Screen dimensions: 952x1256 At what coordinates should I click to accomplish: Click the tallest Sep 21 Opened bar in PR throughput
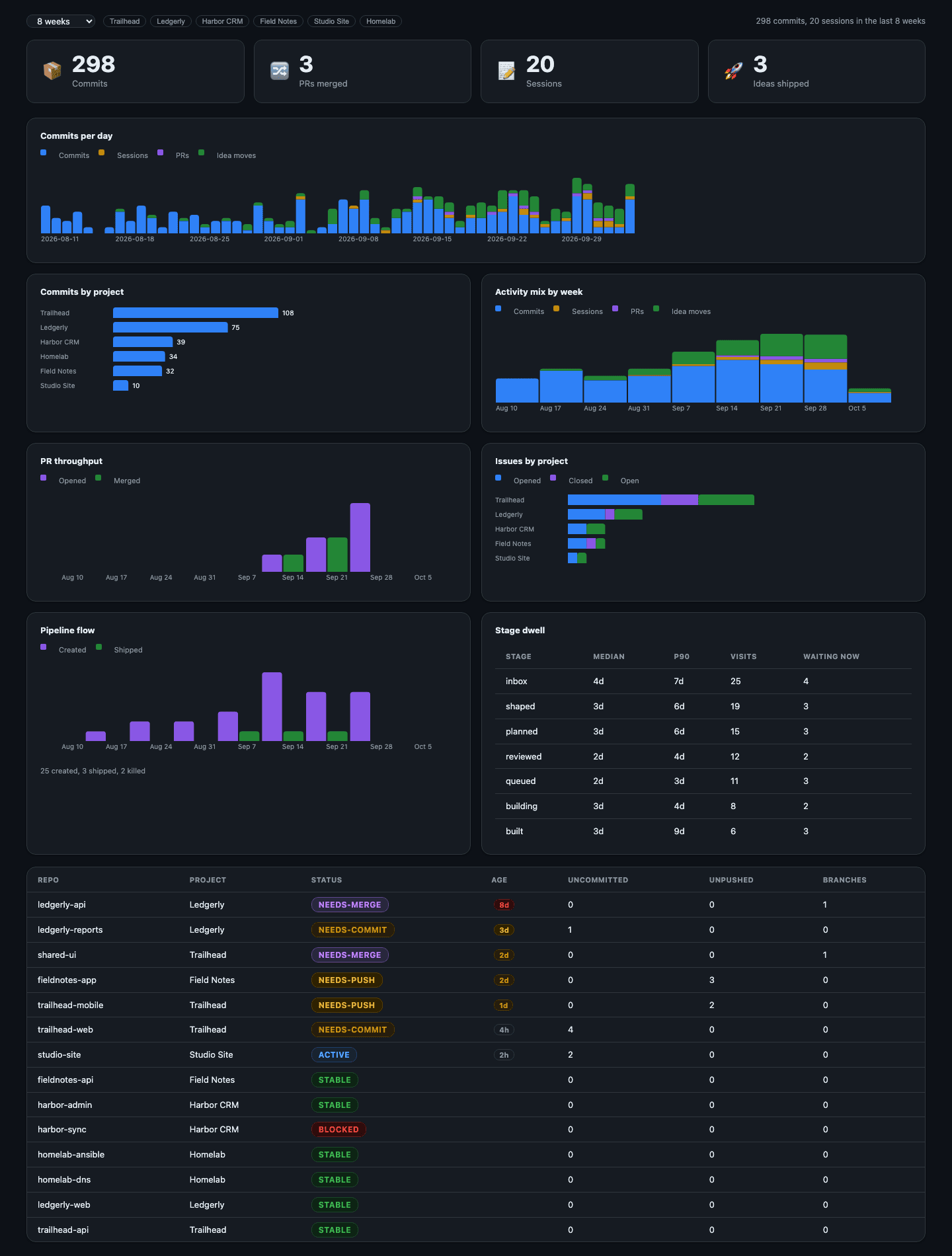pyautogui.click(x=360, y=537)
